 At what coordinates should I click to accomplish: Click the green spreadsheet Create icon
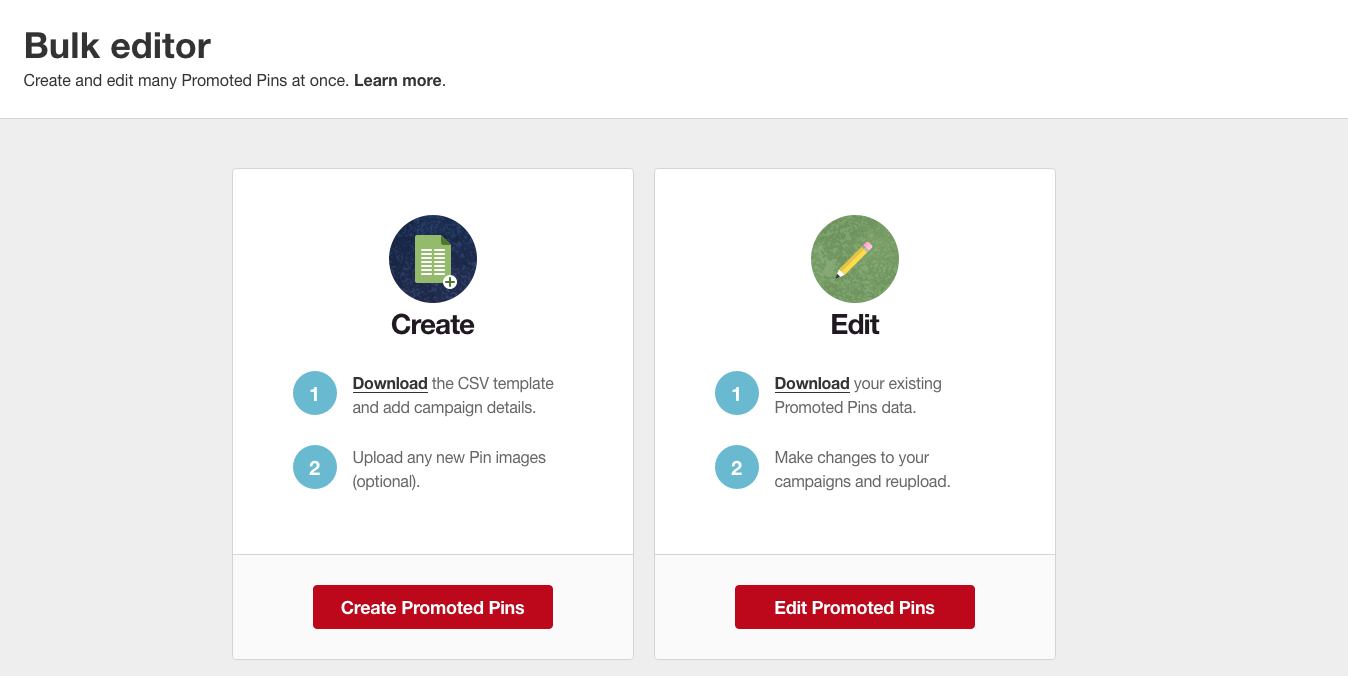coord(433,259)
